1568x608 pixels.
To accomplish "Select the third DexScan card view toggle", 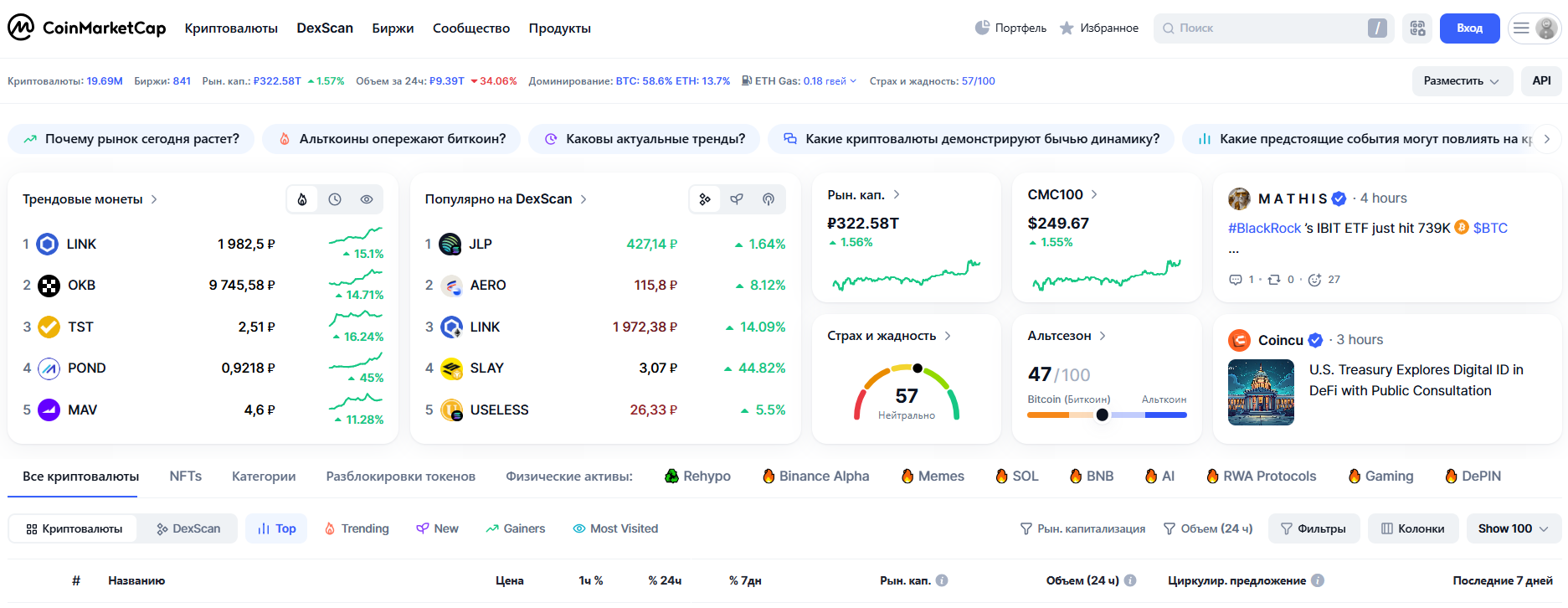I will click(769, 199).
